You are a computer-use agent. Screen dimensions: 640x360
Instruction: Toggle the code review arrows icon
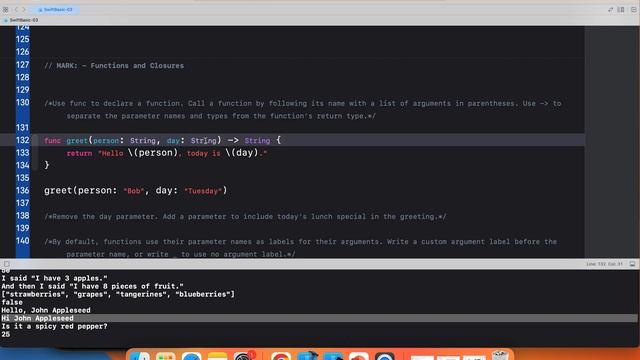pos(610,9)
